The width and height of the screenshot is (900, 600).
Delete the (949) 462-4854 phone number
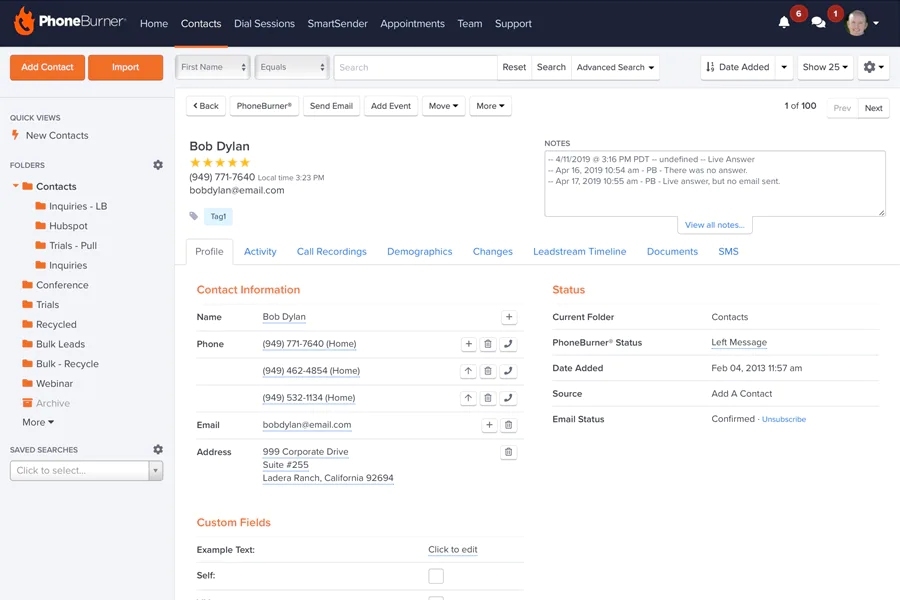pos(488,371)
